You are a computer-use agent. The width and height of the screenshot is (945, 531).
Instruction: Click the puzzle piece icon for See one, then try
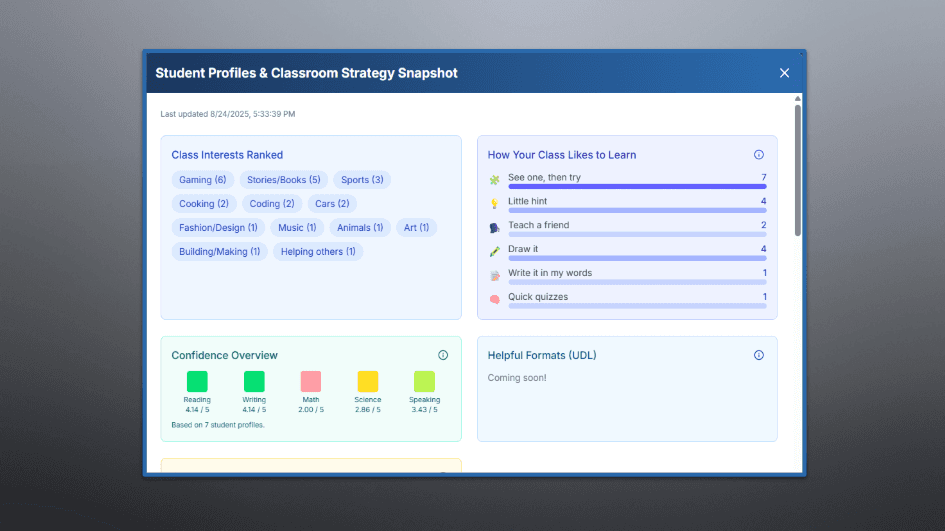click(x=494, y=180)
